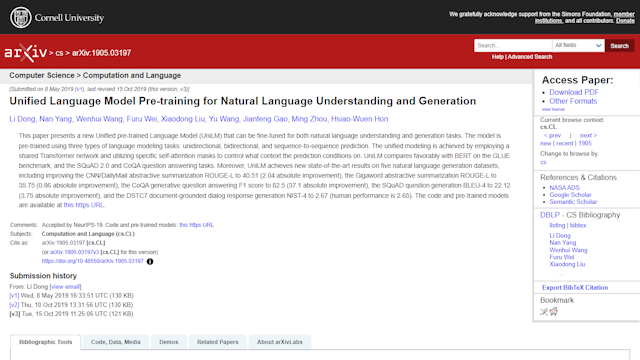Image resolution: width=640 pixels, height=360 pixels.
Task: Go to previous paper via prev
Action: (553, 136)
